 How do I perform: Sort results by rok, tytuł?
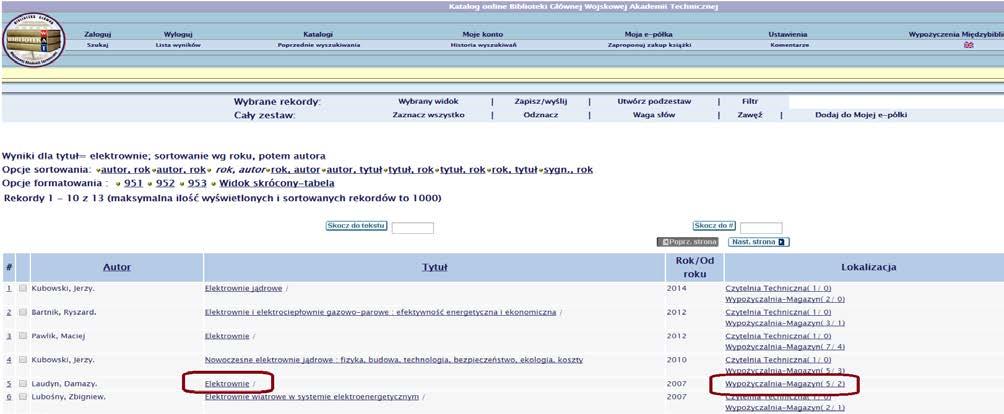(x=514, y=170)
